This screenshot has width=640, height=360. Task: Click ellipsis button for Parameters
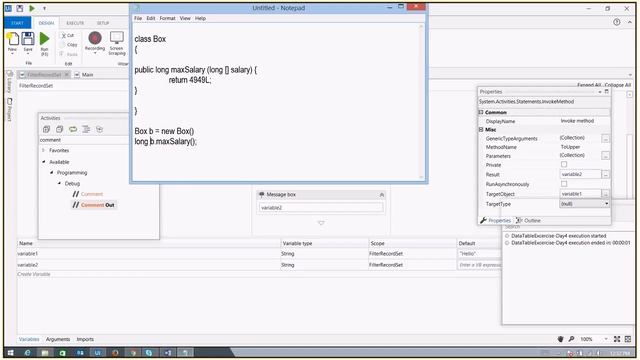tap(606, 156)
